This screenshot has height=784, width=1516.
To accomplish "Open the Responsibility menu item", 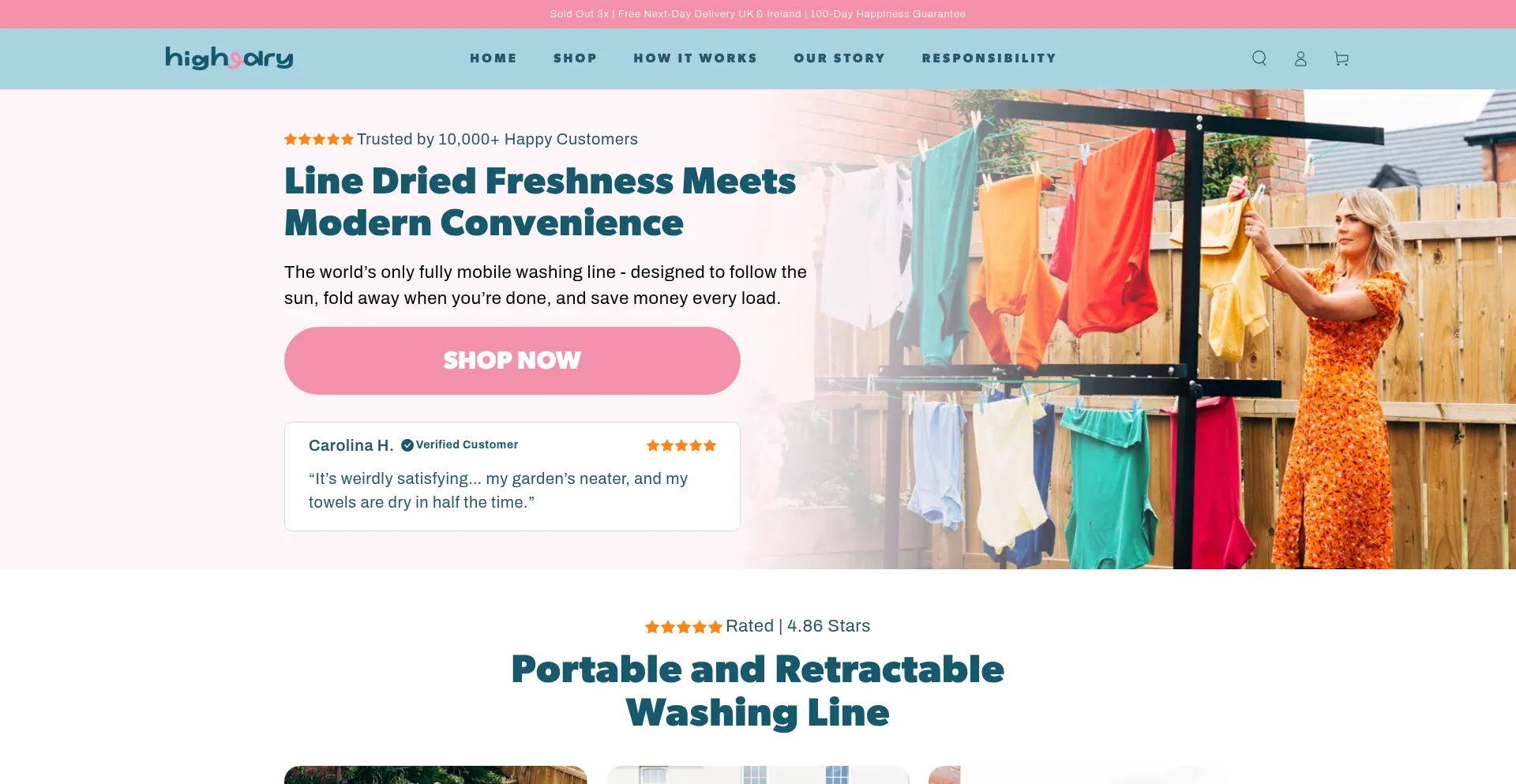I will point(989,58).
